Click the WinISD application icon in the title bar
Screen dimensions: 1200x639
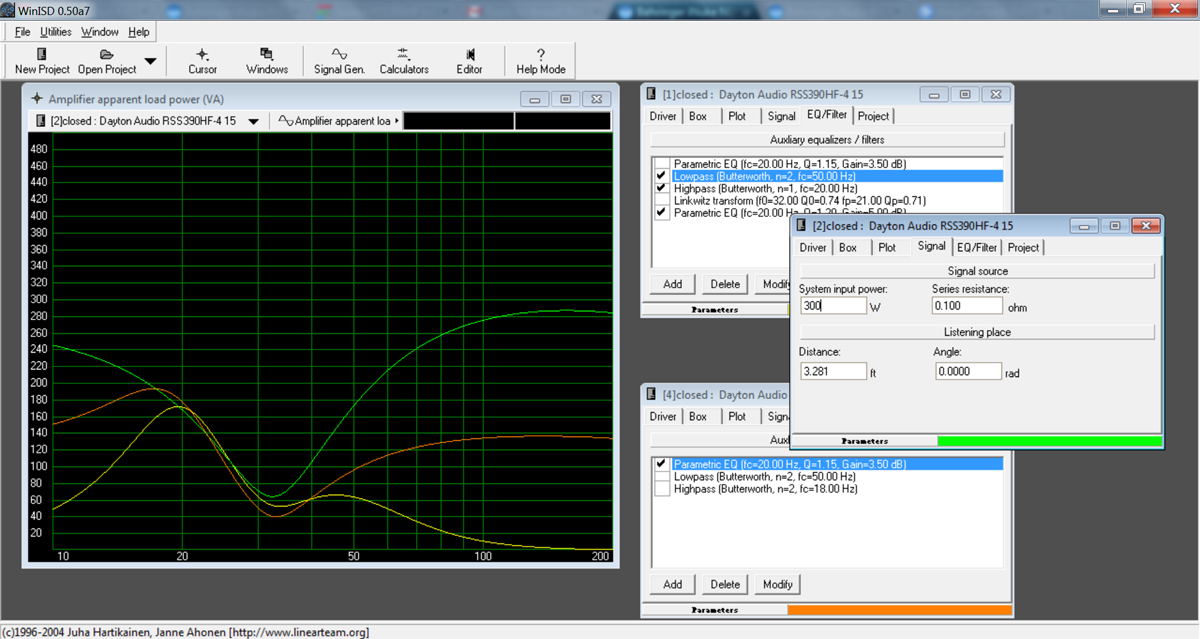pyautogui.click(x=9, y=8)
